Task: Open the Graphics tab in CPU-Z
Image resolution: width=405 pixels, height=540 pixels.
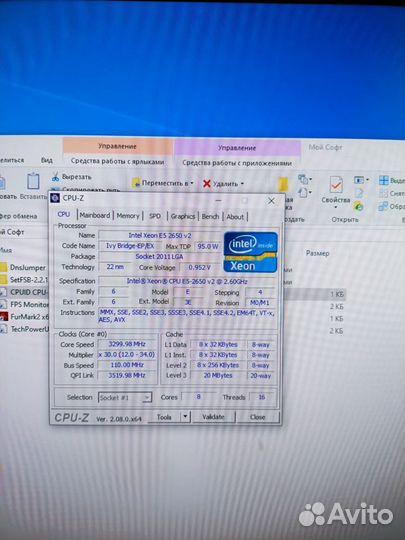Action: coord(183,216)
